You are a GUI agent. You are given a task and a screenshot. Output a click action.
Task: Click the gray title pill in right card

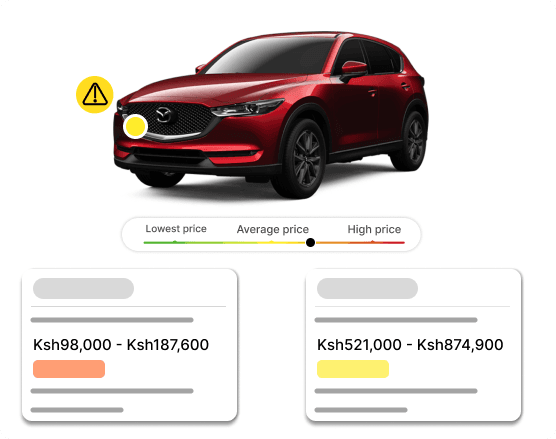367,288
